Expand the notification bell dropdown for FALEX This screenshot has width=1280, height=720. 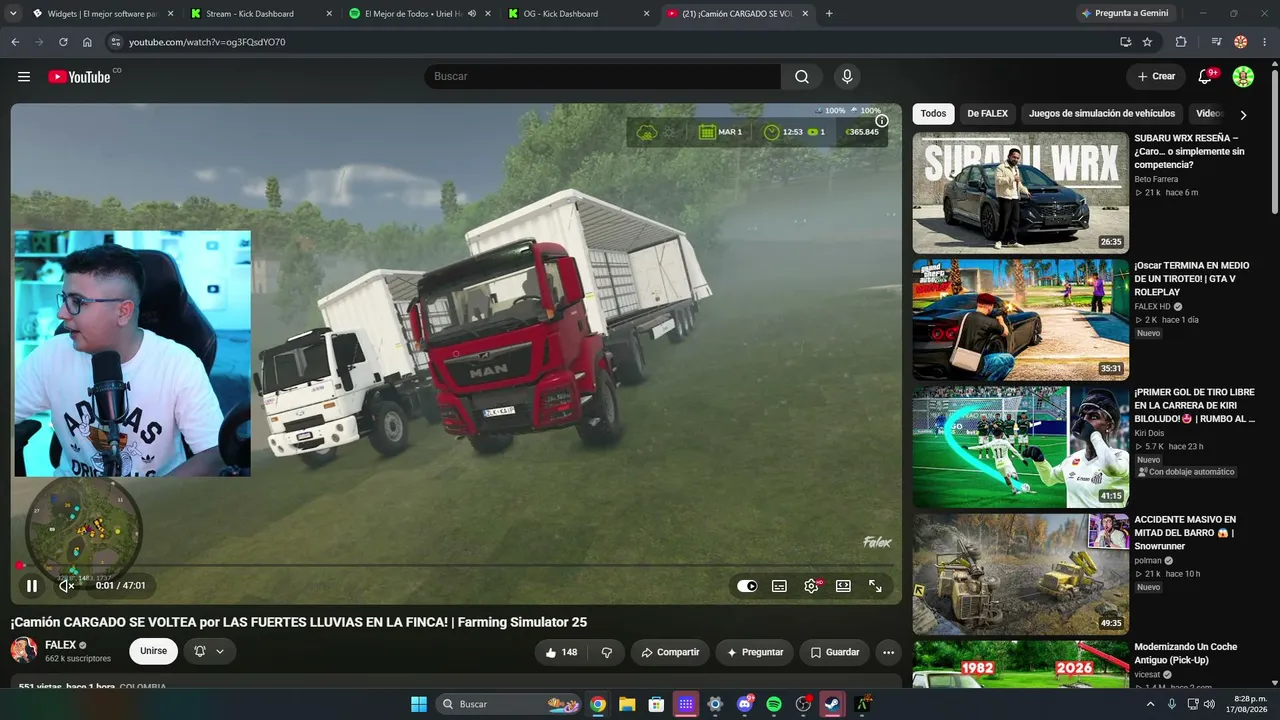coord(210,651)
